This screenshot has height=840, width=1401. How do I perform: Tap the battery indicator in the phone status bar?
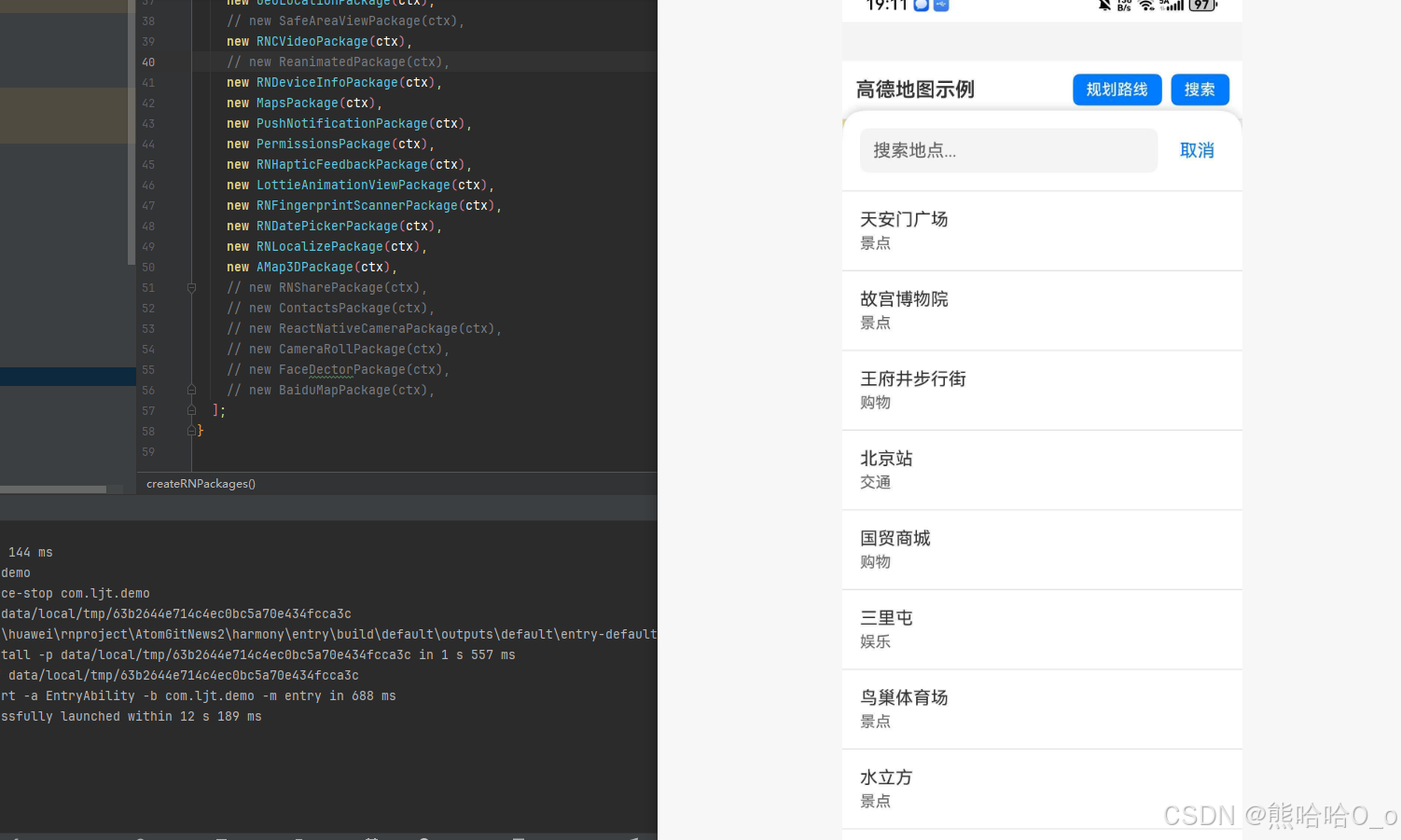(x=1203, y=5)
